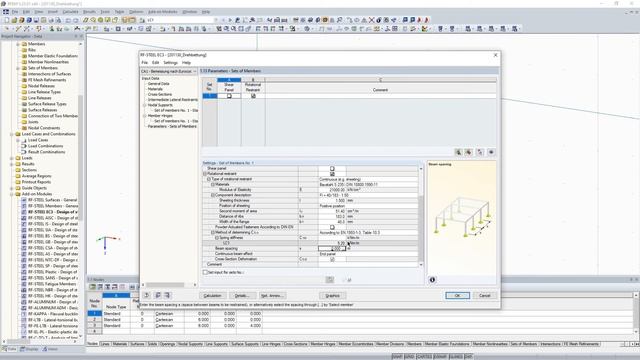Click the Calculation button
Viewport: 640px width, 360px height.
pyautogui.click(x=212, y=296)
